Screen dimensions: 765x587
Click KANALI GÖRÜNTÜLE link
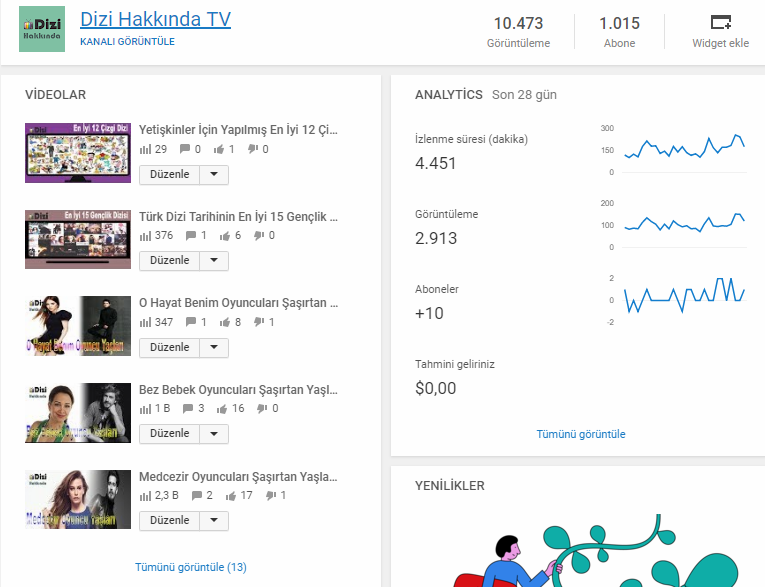[127, 41]
